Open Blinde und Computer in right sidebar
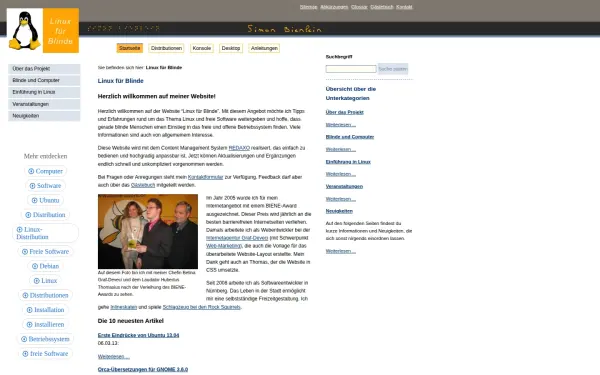The image size is (600, 375). [x=350, y=137]
